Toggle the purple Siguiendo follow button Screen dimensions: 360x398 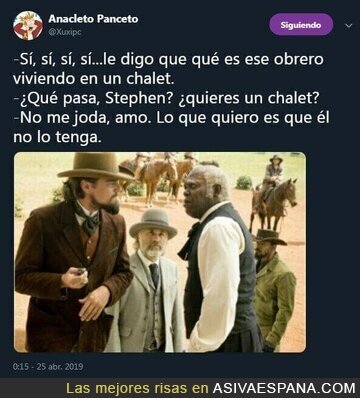pyautogui.click(x=301, y=25)
